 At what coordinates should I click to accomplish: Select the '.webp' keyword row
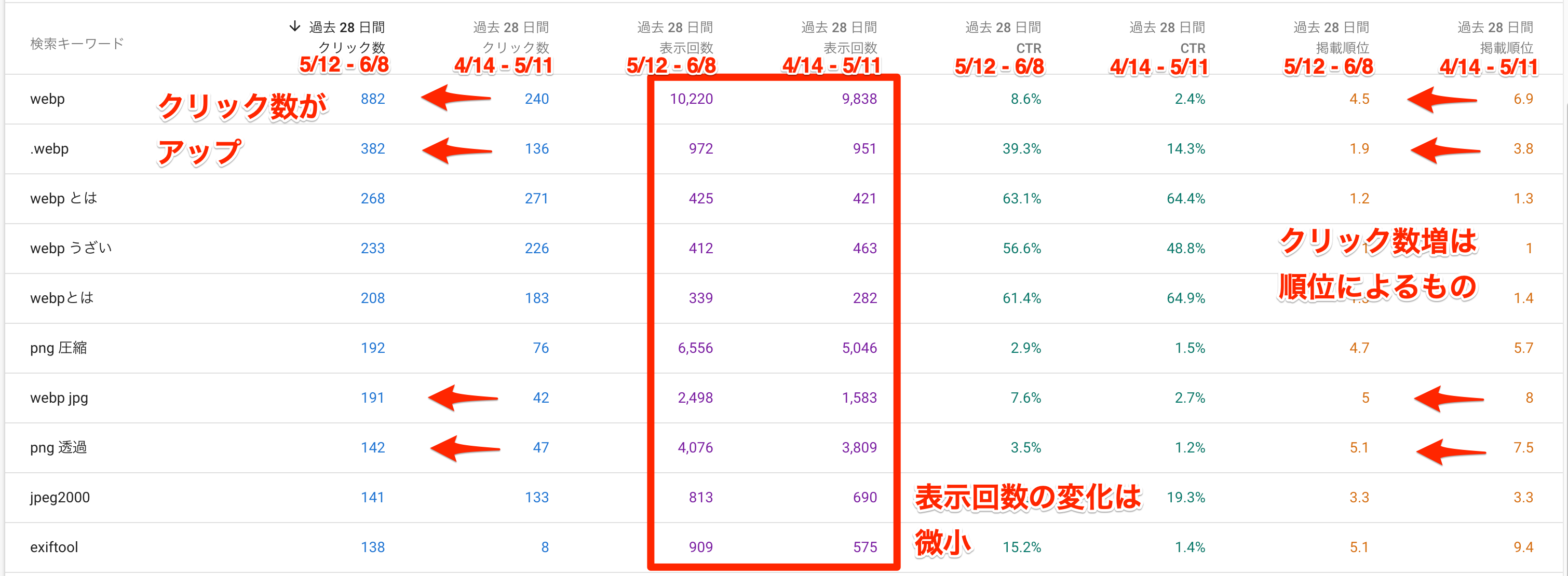click(784, 149)
